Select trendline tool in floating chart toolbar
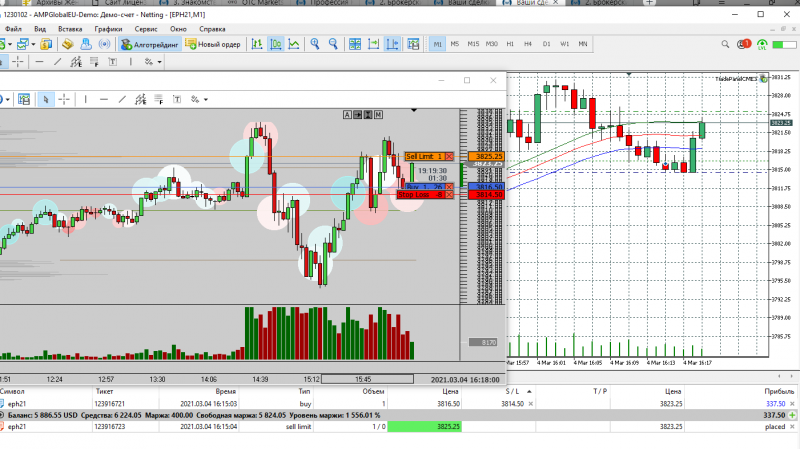The image size is (800, 449). click(122, 99)
